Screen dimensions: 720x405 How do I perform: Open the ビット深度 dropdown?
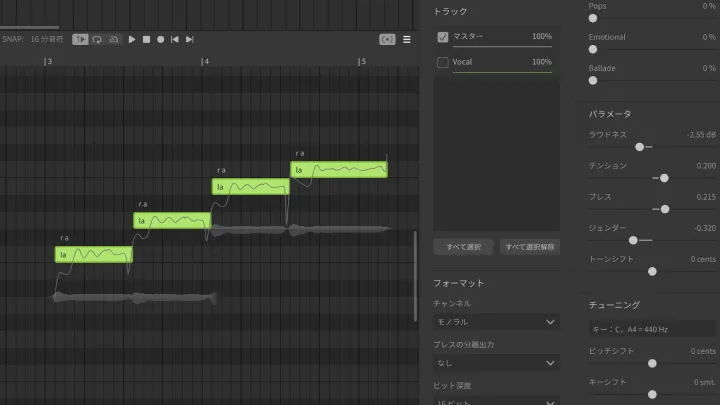496,401
